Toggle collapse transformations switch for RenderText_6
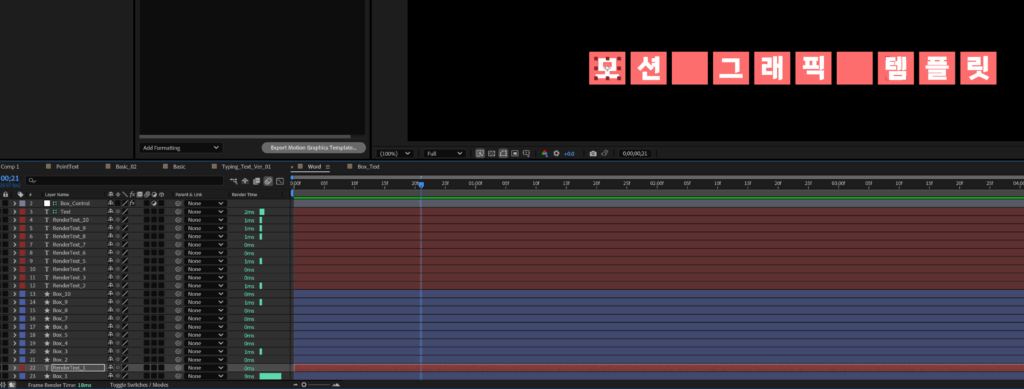The width and height of the screenshot is (1024, 389). click(118, 253)
